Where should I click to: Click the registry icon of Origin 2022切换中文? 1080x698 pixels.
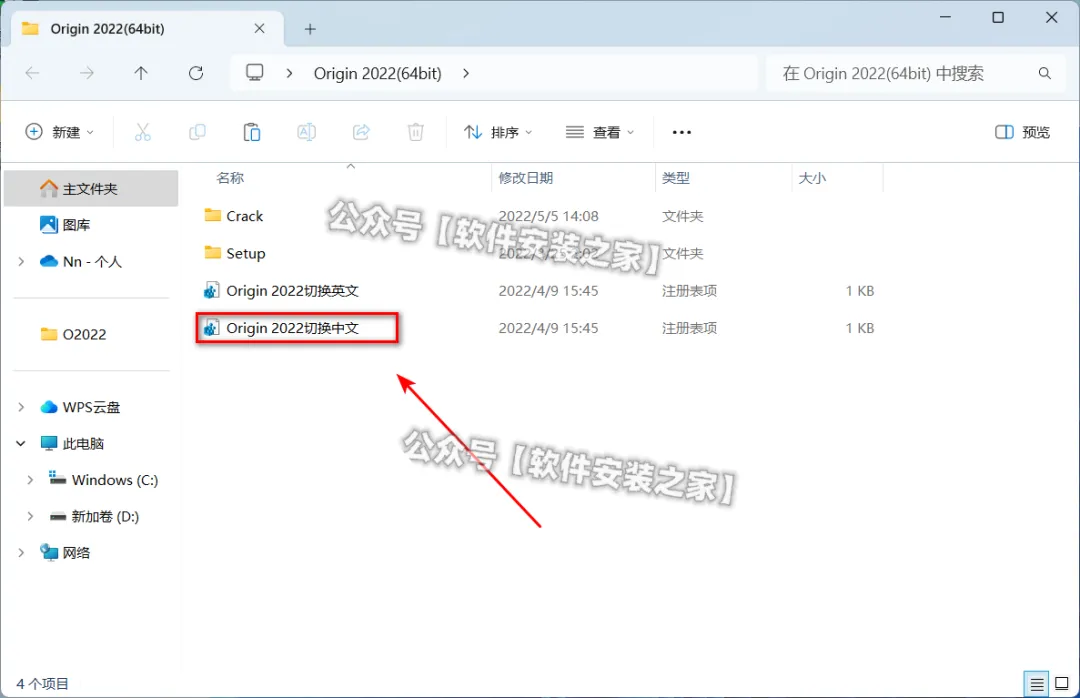pos(211,328)
